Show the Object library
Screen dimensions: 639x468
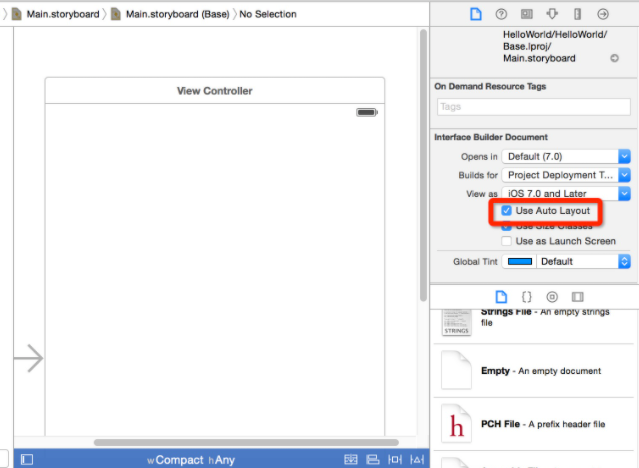tap(552, 297)
